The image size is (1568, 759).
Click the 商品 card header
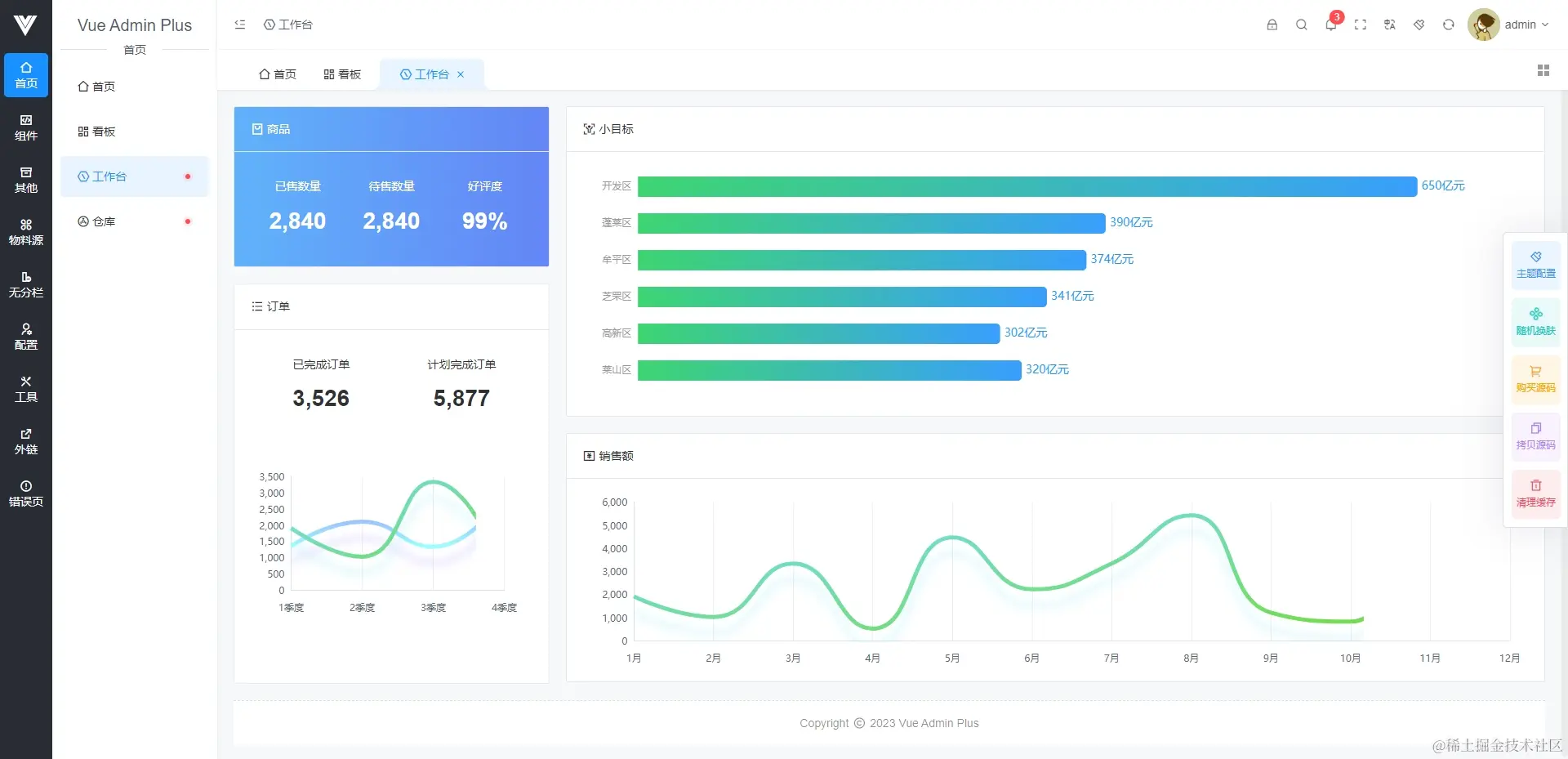[x=391, y=129]
